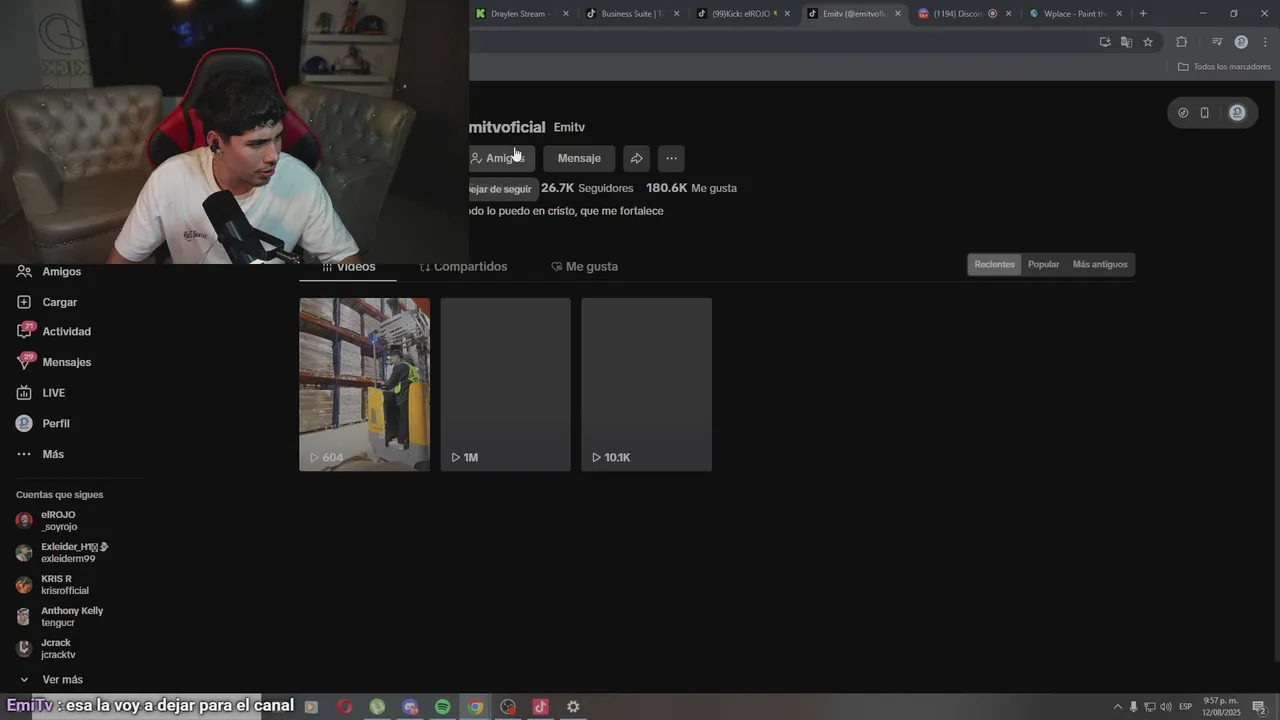The height and width of the screenshot is (720, 1280).
Task: Sort videos by Más antiguos
Action: tap(1100, 265)
